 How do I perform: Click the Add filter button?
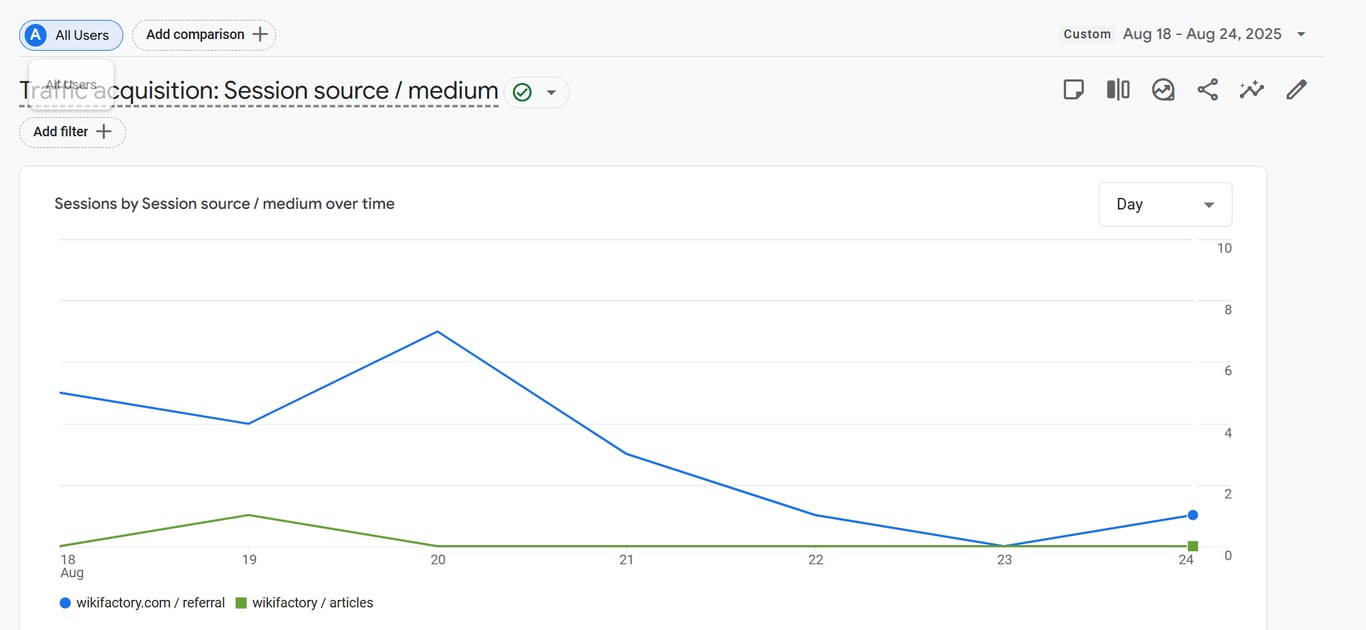(72, 132)
